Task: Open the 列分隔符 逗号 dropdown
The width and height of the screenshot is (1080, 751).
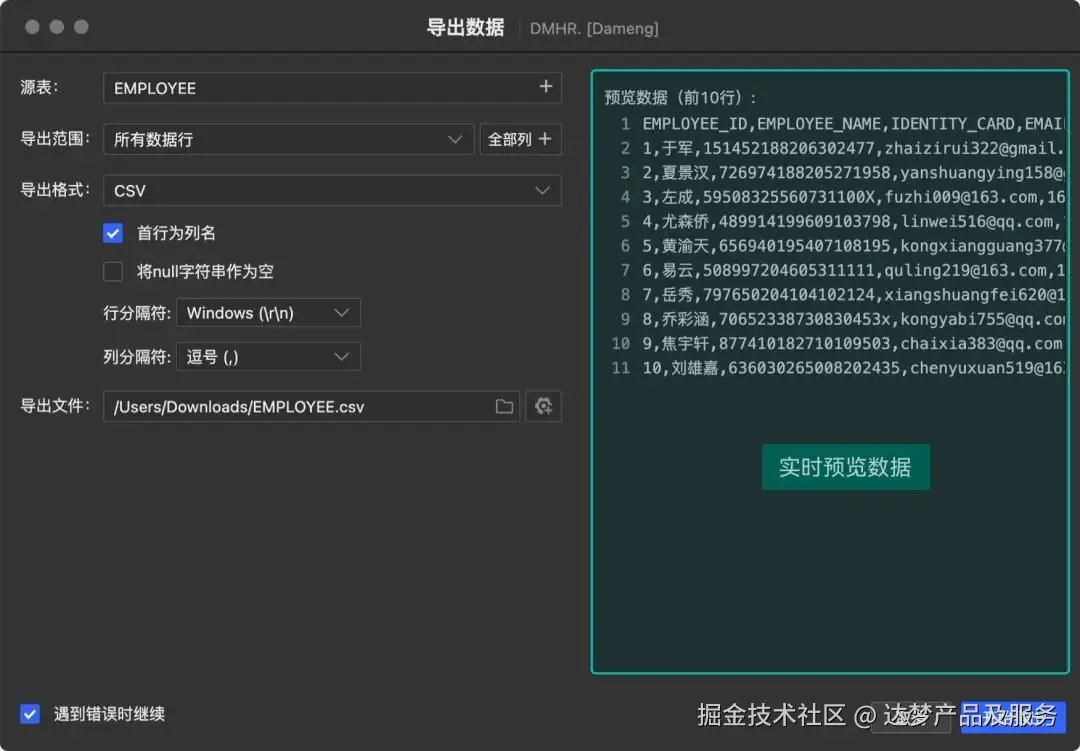Action: (x=268, y=357)
